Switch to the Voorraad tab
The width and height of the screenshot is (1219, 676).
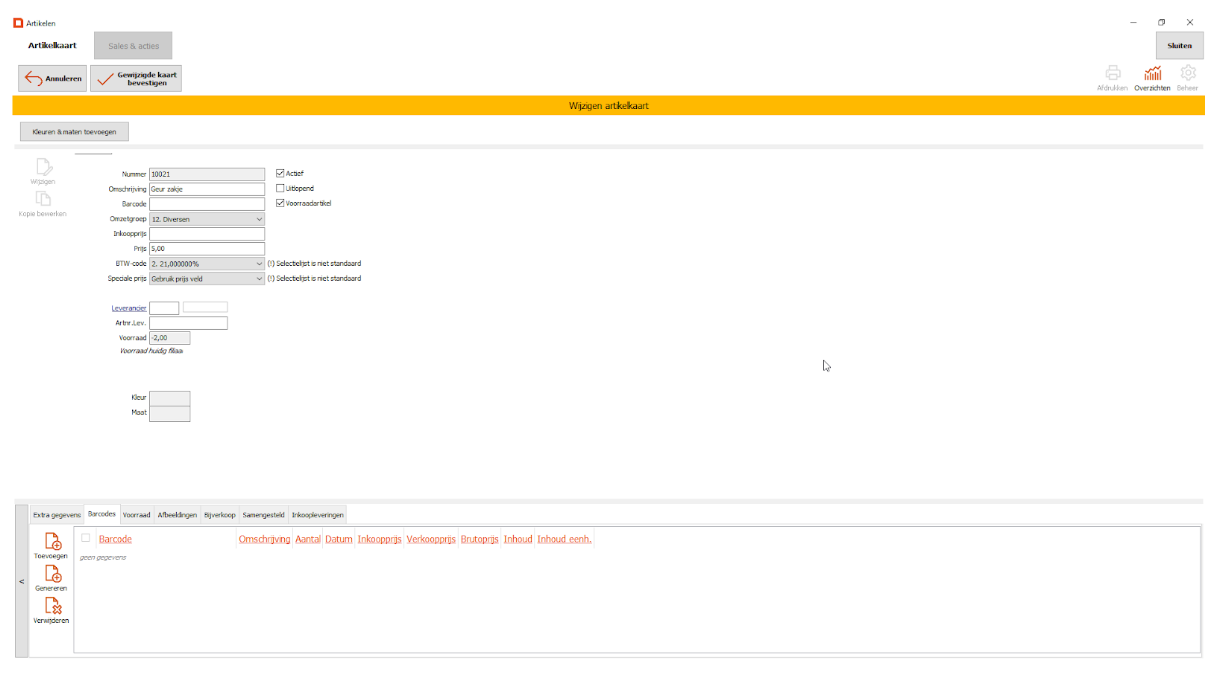(136, 515)
